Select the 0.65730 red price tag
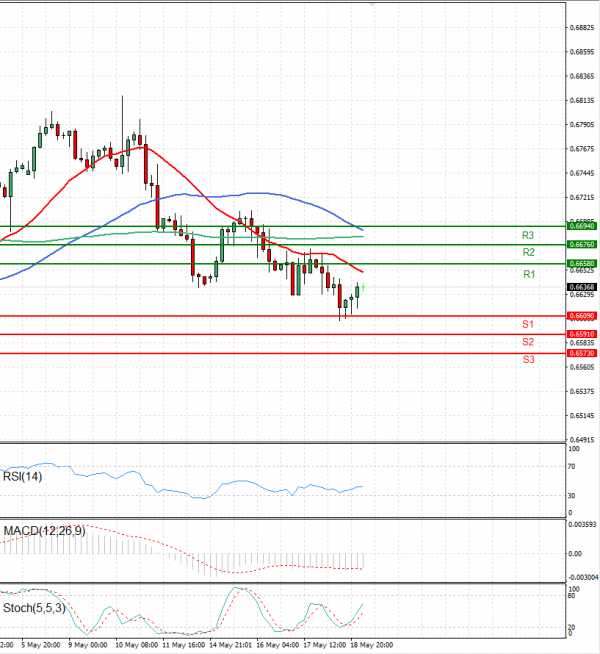The height and width of the screenshot is (654, 600). pyautogui.click(x=582, y=353)
